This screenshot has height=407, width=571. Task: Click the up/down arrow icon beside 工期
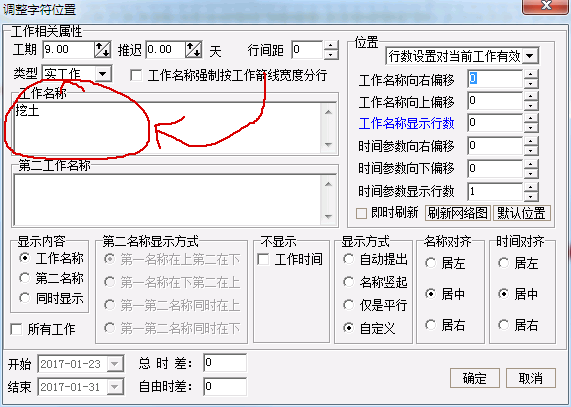coord(102,49)
